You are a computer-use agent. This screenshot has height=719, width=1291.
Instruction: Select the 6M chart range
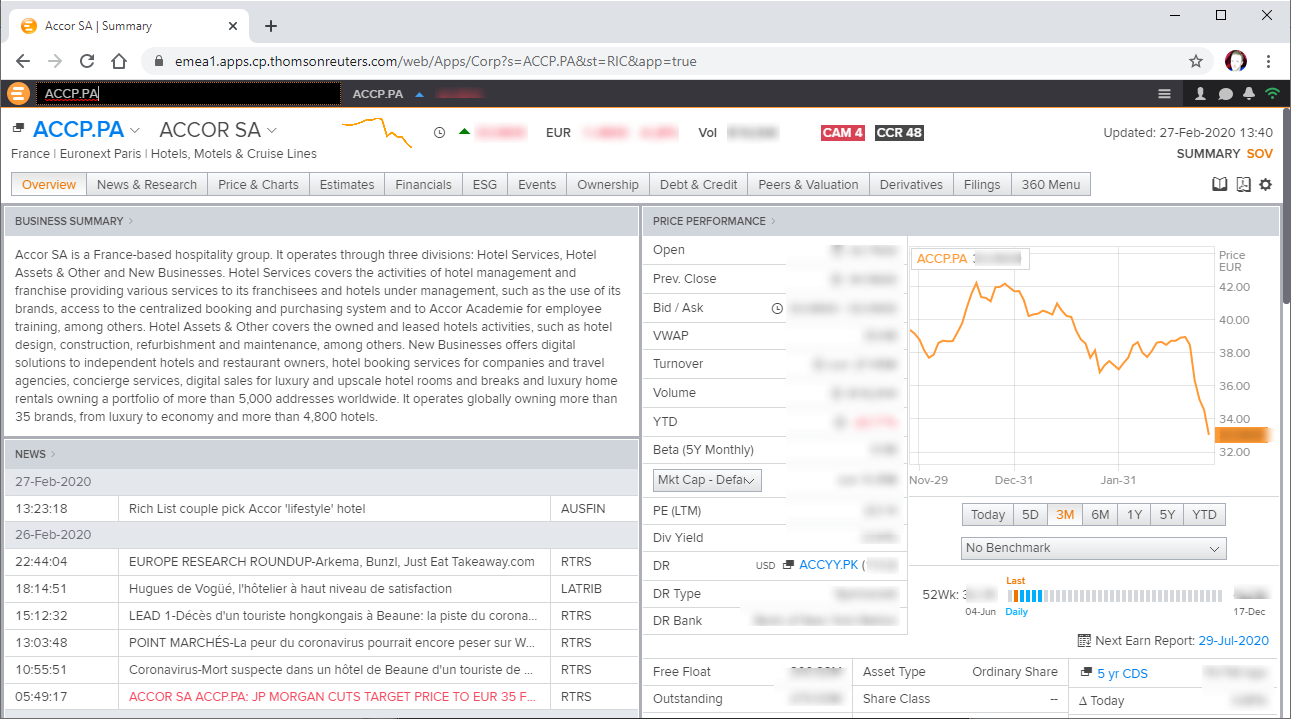1100,514
